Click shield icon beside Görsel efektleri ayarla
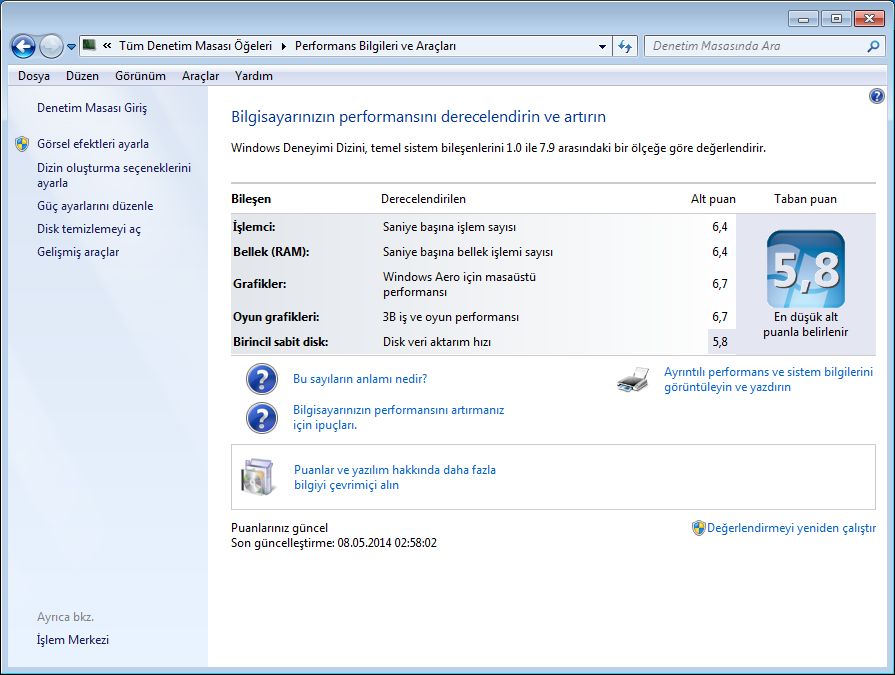The width and height of the screenshot is (895, 675). coord(22,144)
